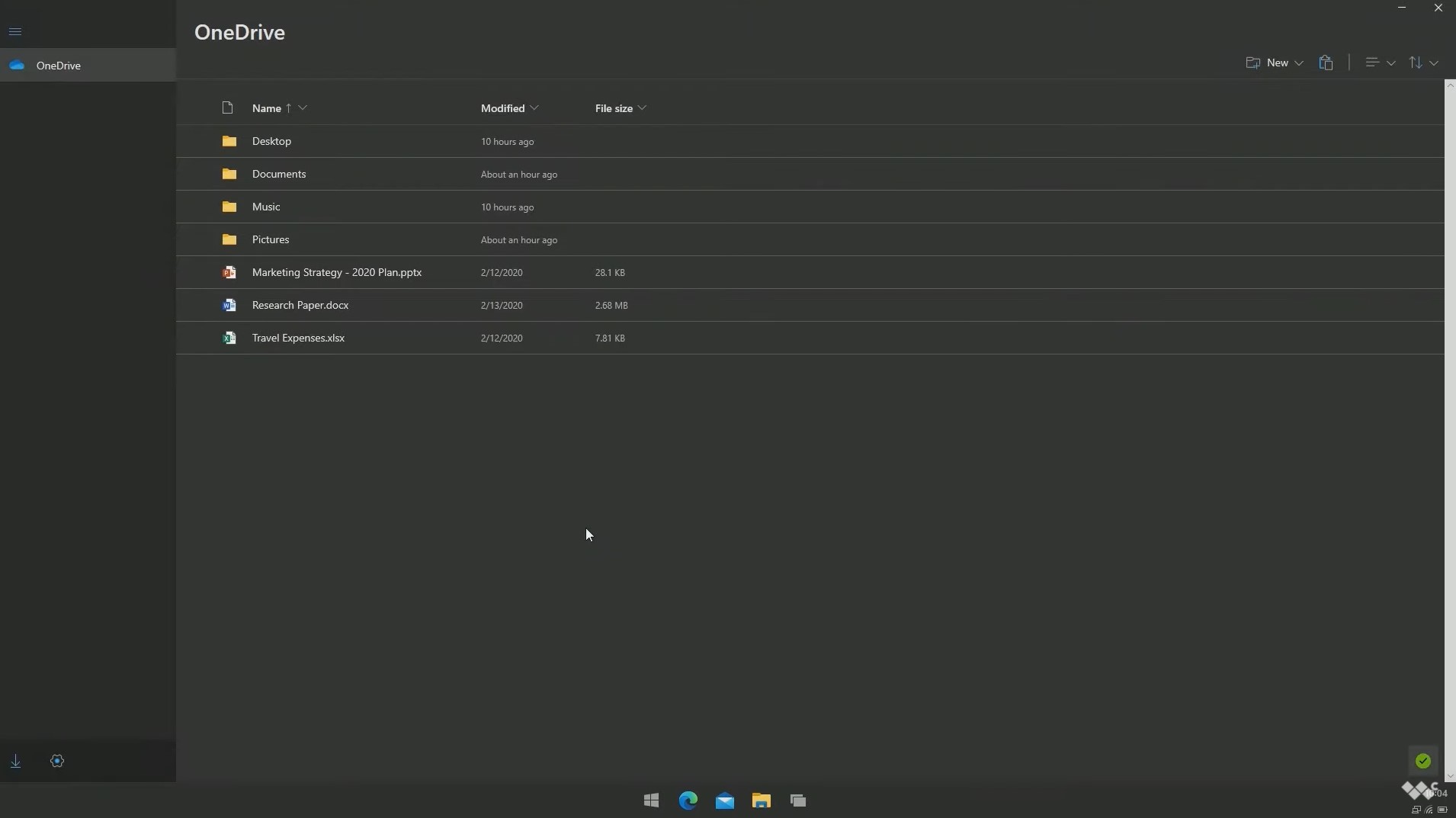Click the Task View taskbar icon
This screenshot has width=1456, height=818.
(798, 800)
